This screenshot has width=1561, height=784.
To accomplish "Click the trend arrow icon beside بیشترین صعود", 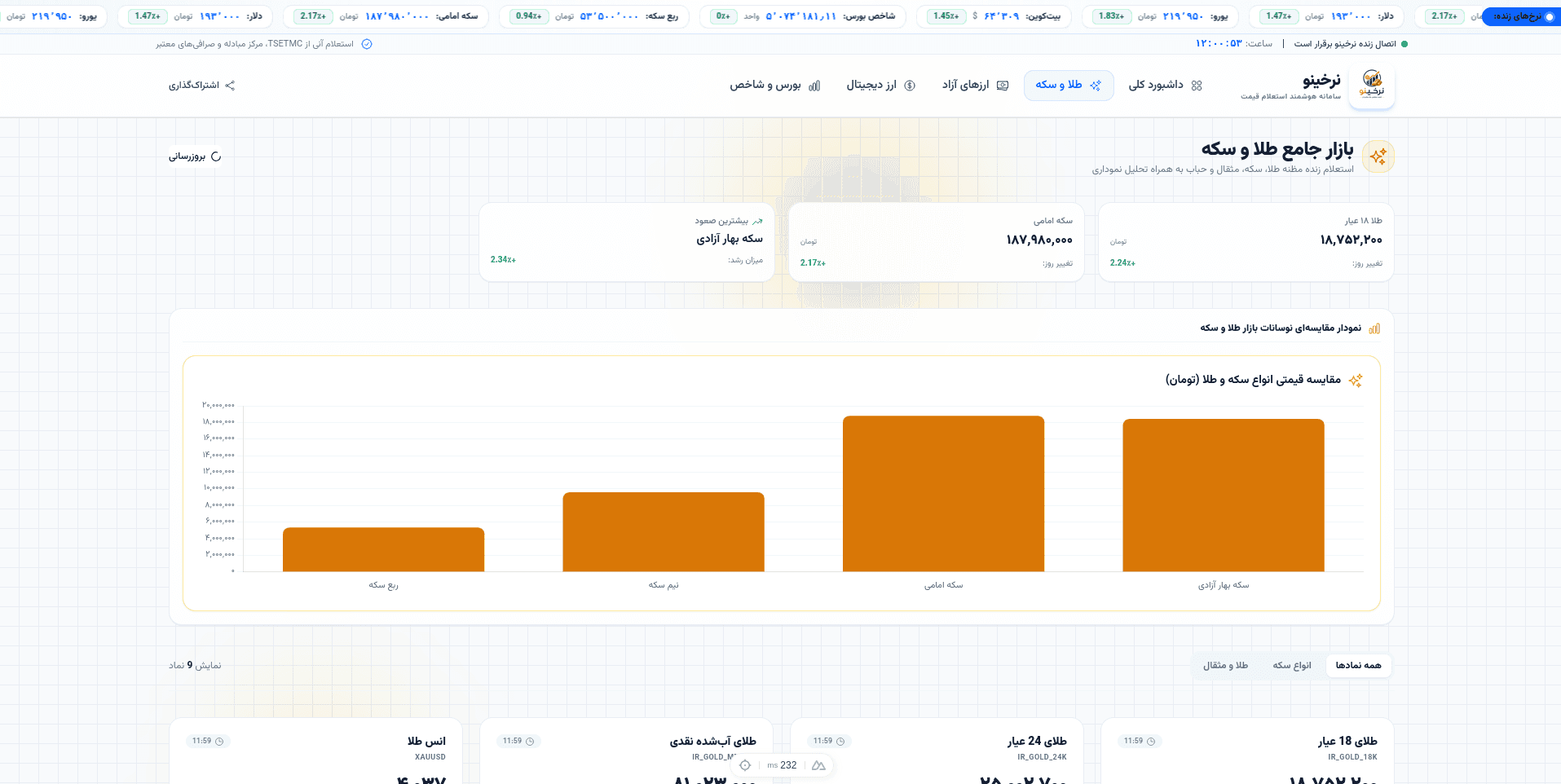I will tap(757, 221).
